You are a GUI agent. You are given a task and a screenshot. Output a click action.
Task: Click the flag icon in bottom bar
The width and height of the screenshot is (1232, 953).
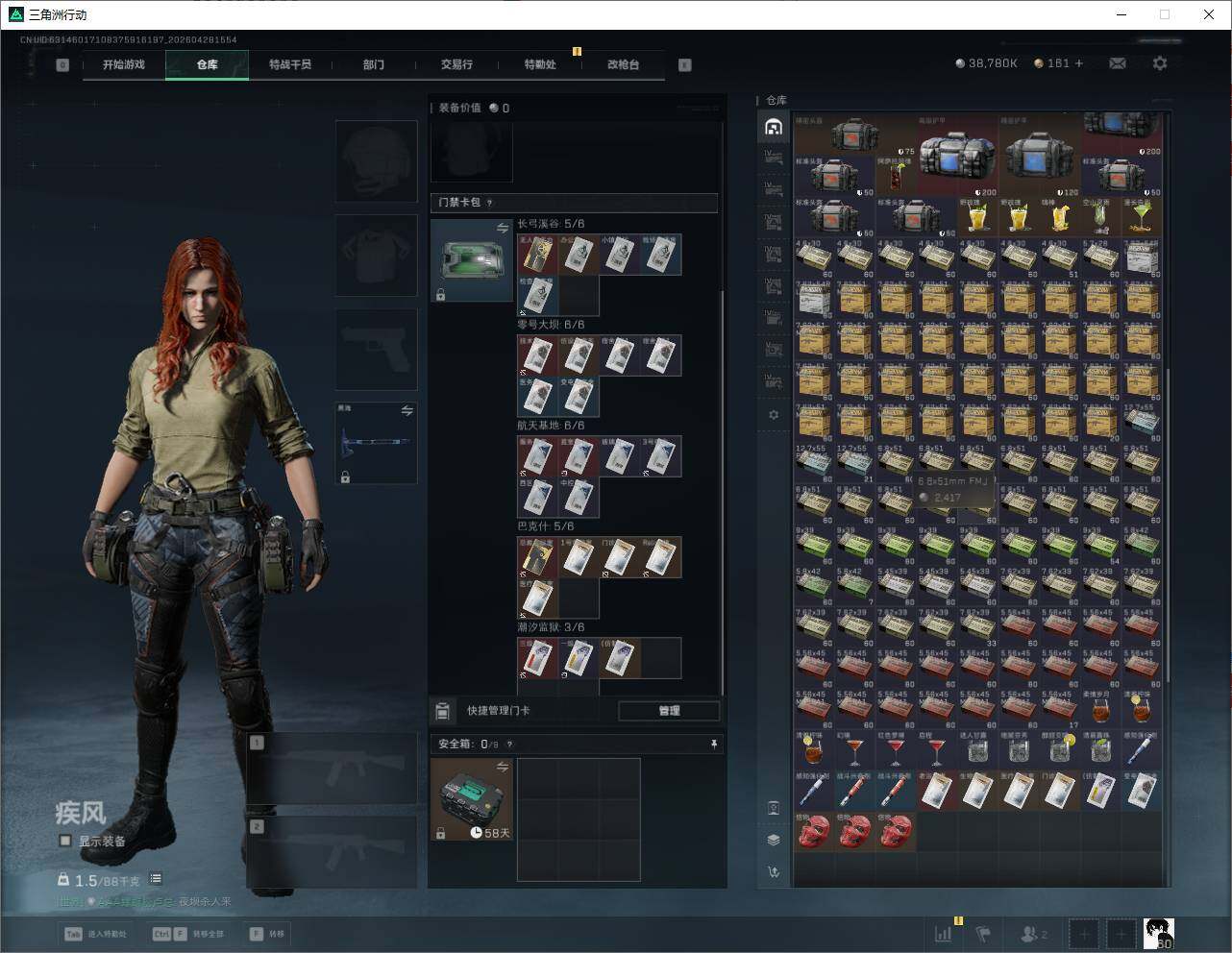[x=983, y=934]
